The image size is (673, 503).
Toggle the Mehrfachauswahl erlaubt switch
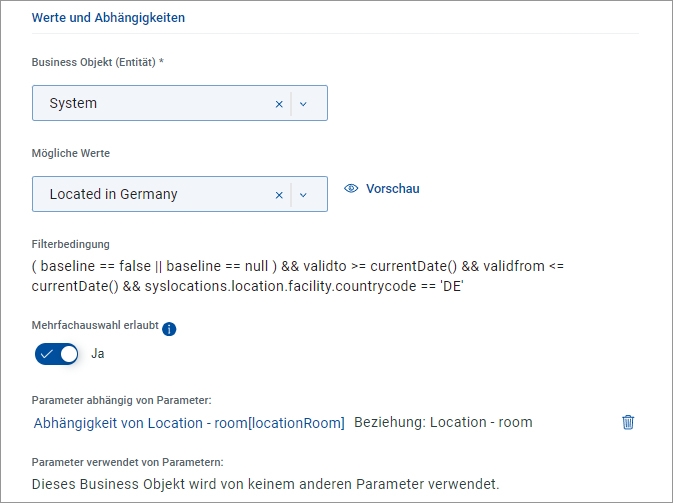coord(56,353)
